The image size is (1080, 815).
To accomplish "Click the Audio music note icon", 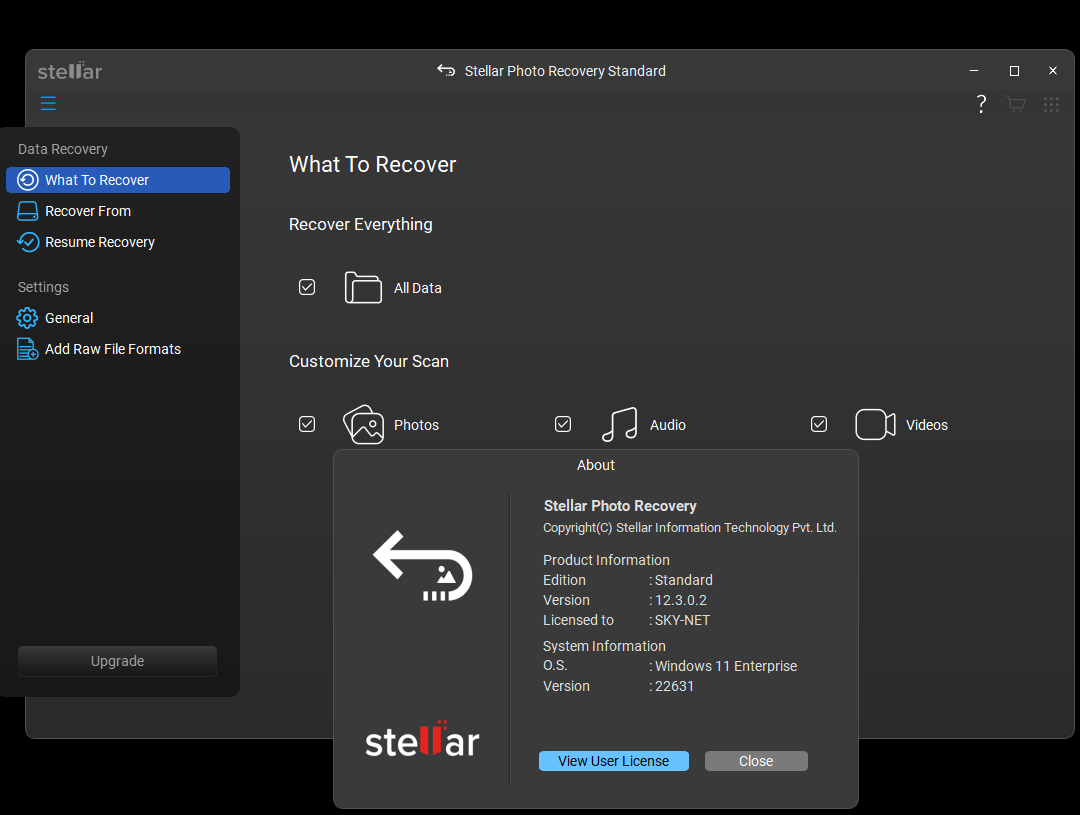I will 619,424.
